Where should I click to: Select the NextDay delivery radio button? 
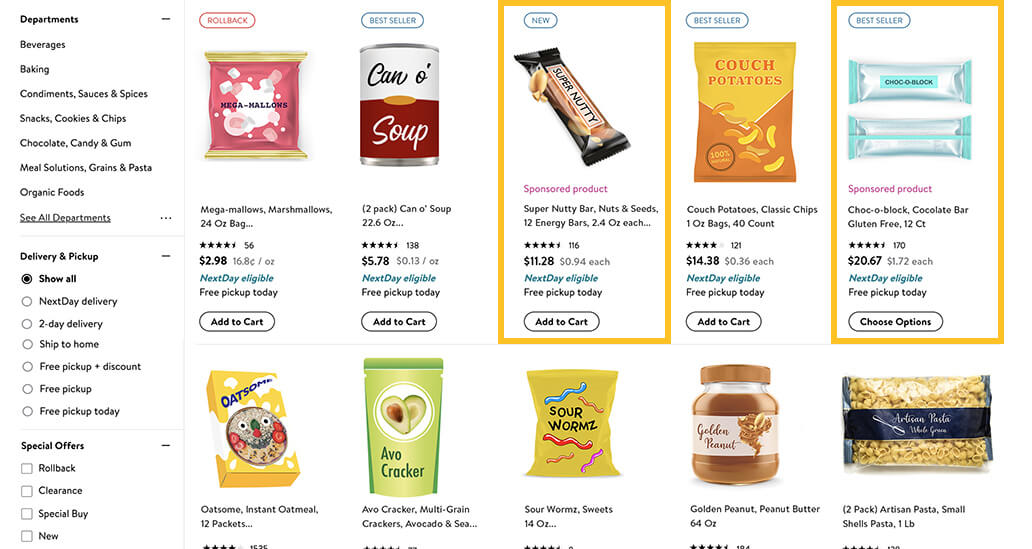pyautogui.click(x=27, y=301)
